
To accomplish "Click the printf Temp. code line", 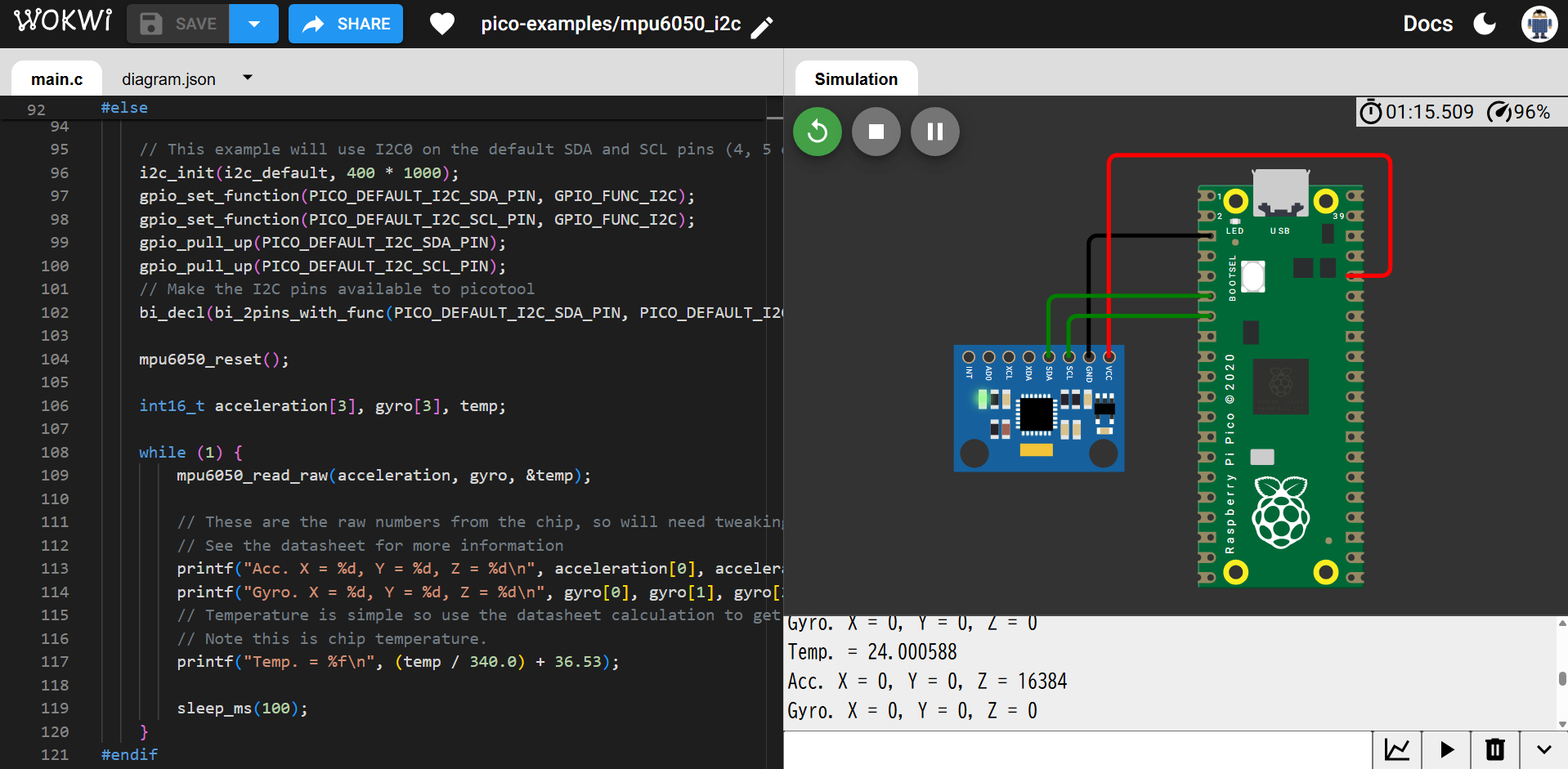I will pyautogui.click(x=398, y=662).
